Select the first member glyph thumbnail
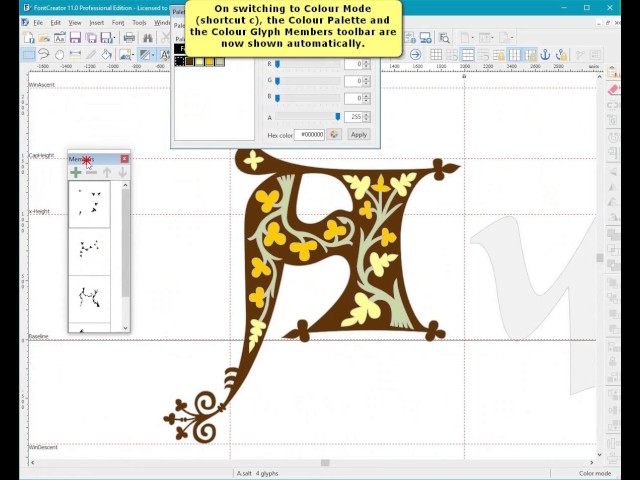 (89, 204)
